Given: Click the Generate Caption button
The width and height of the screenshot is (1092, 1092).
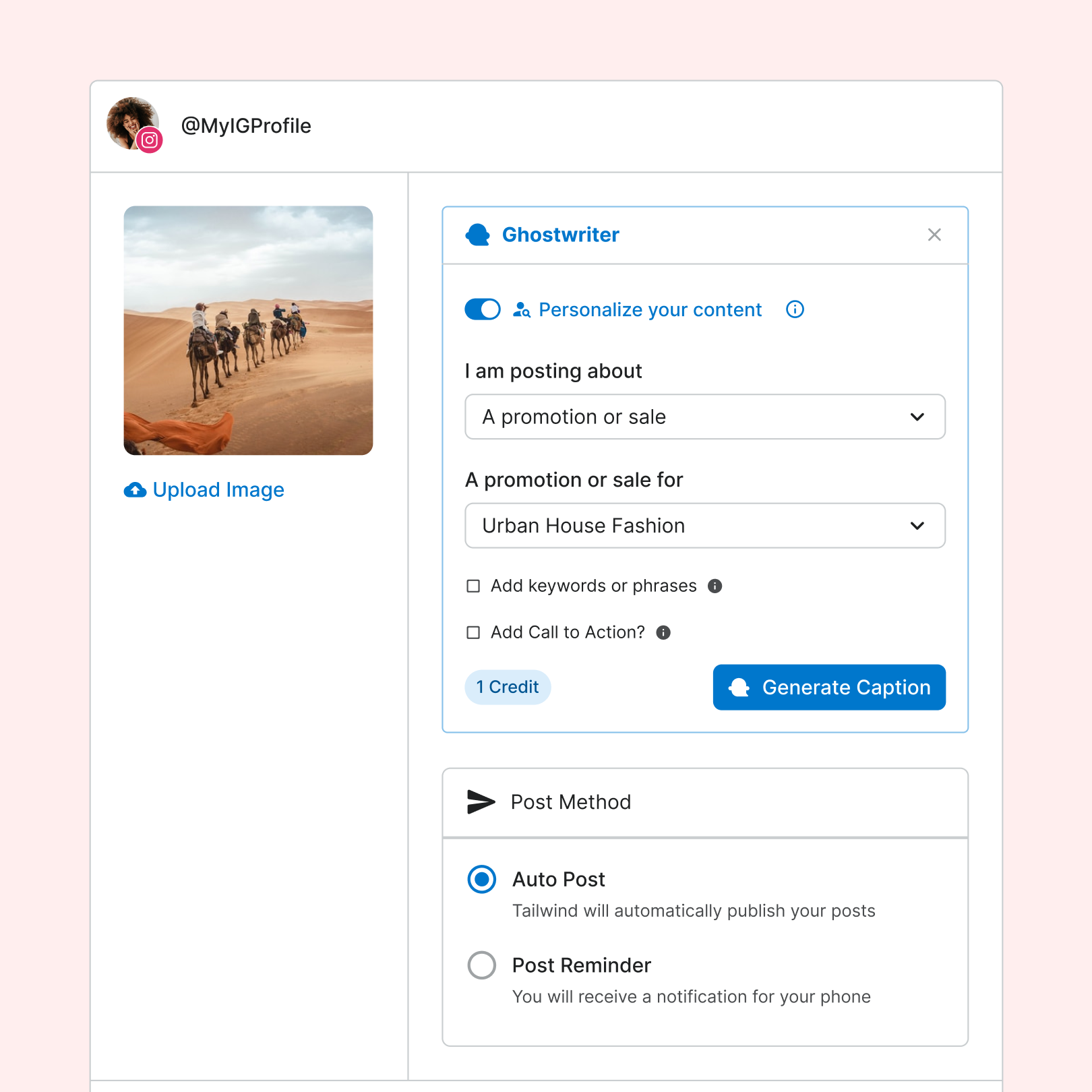Looking at the screenshot, I should pos(829,687).
